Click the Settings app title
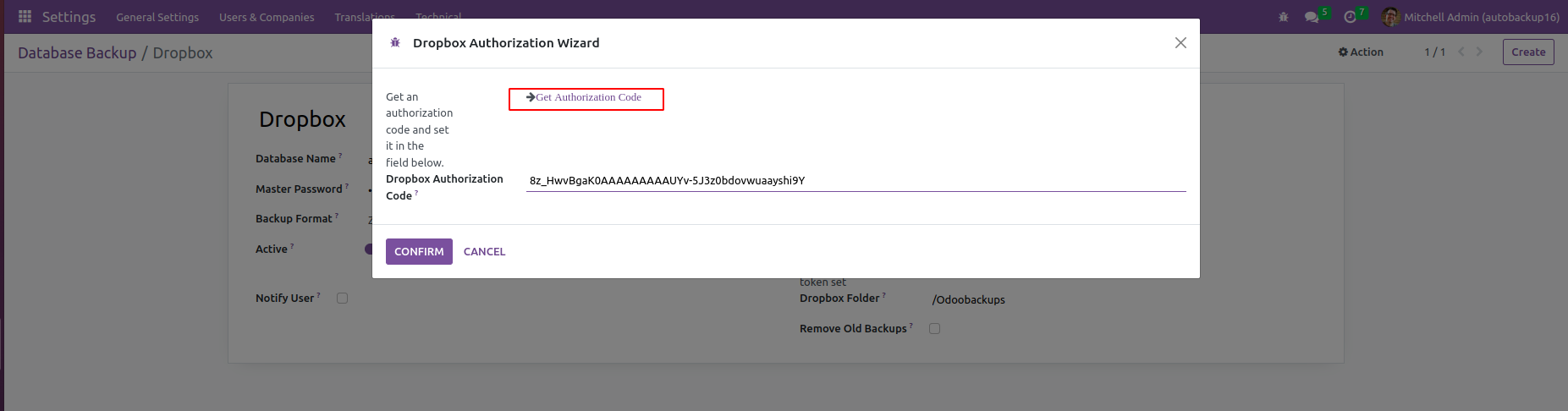This screenshot has height=411, width=1568. coord(69,17)
